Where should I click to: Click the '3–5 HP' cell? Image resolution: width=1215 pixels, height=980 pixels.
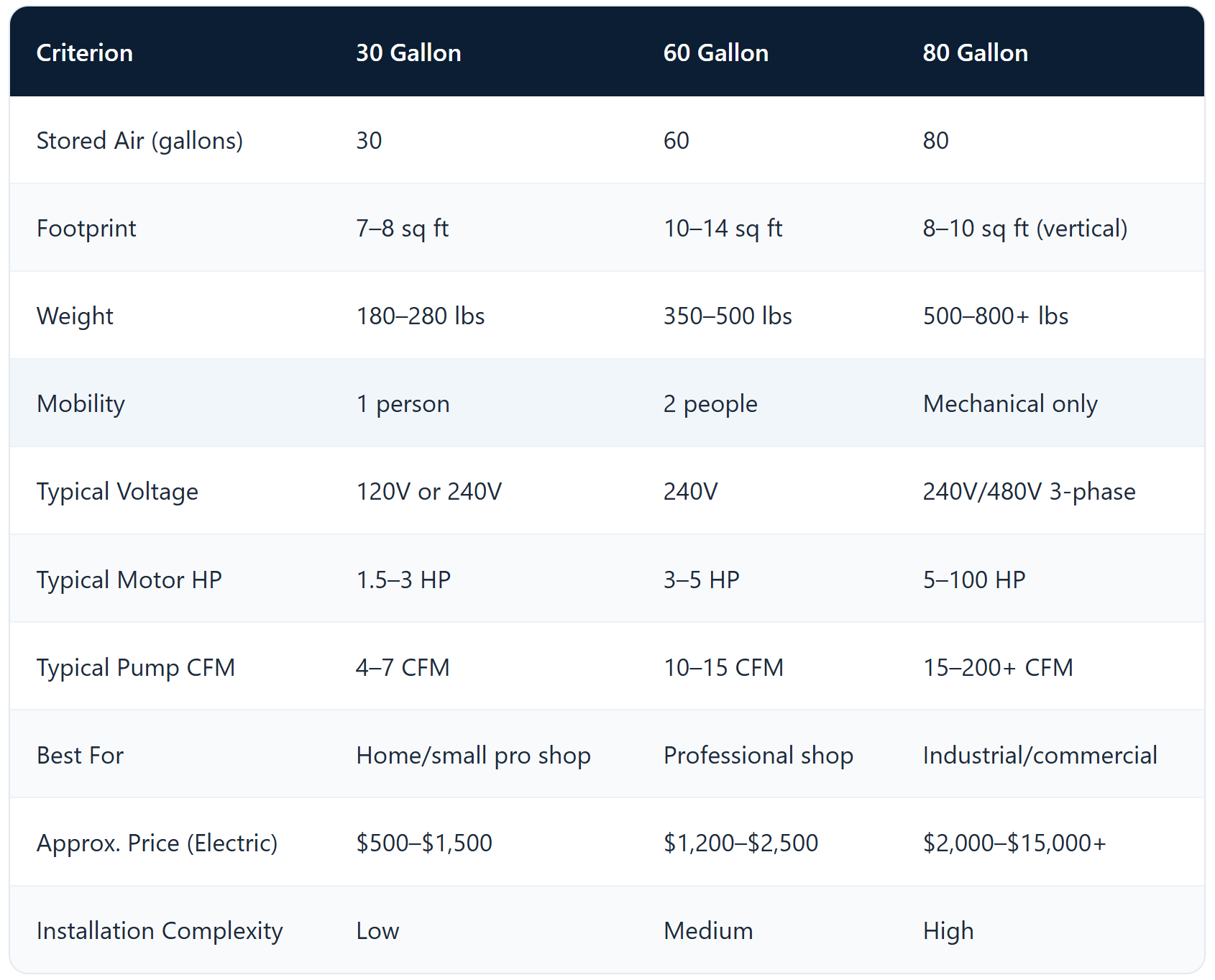tap(702, 580)
